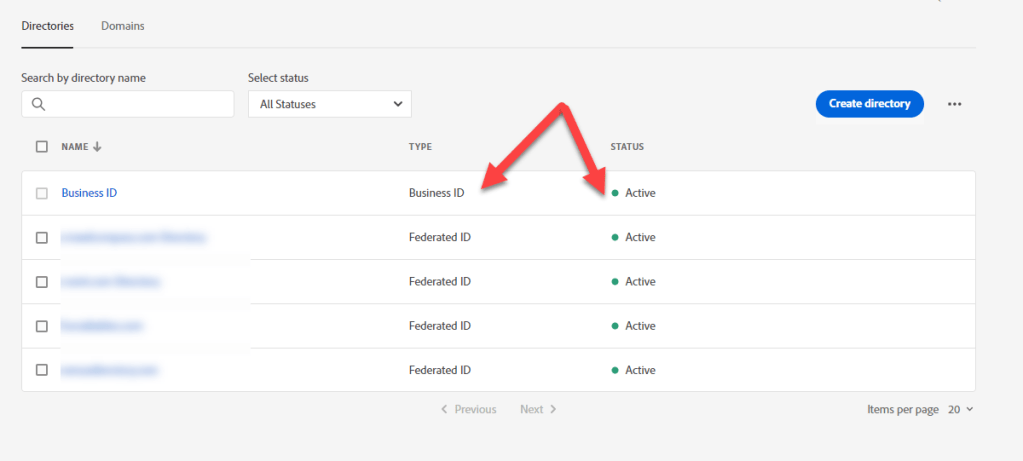This screenshot has width=1023, height=461.
Task: Click the Previous page chevron
Action: click(445, 409)
